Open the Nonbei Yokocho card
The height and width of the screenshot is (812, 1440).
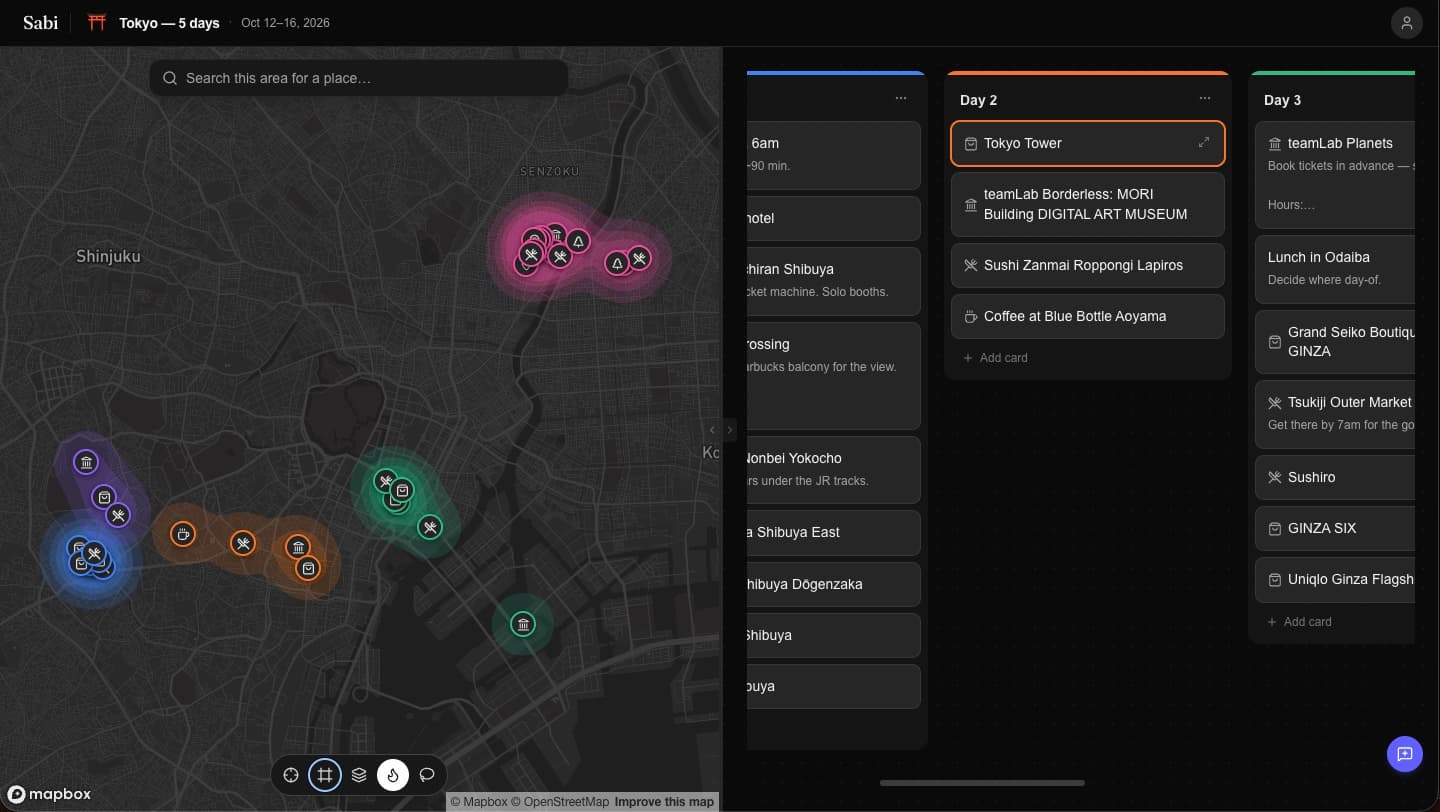pos(834,469)
